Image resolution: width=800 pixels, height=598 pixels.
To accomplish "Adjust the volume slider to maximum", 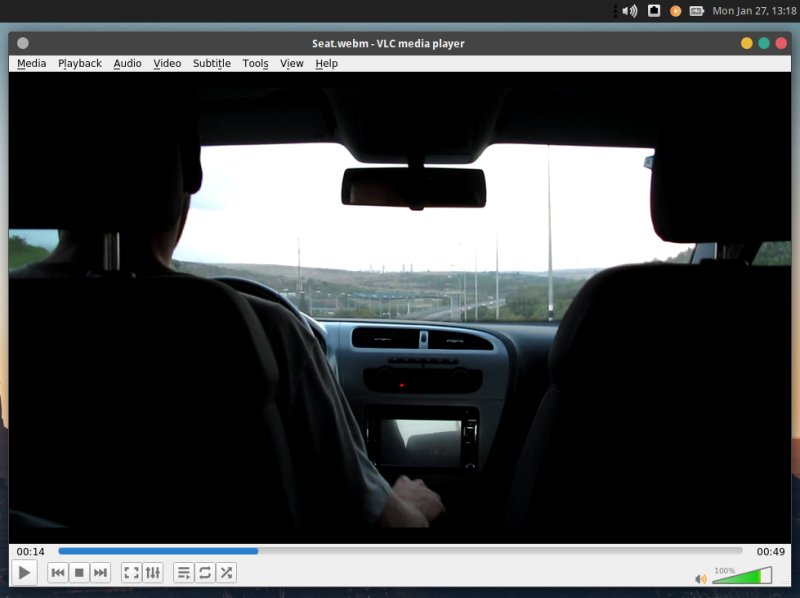I will click(x=768, y=577).
